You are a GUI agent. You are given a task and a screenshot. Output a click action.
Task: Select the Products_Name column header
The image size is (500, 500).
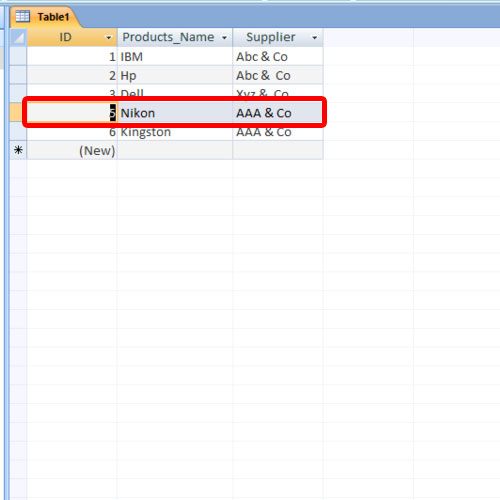pyautogui.click(x=175, y=37)
